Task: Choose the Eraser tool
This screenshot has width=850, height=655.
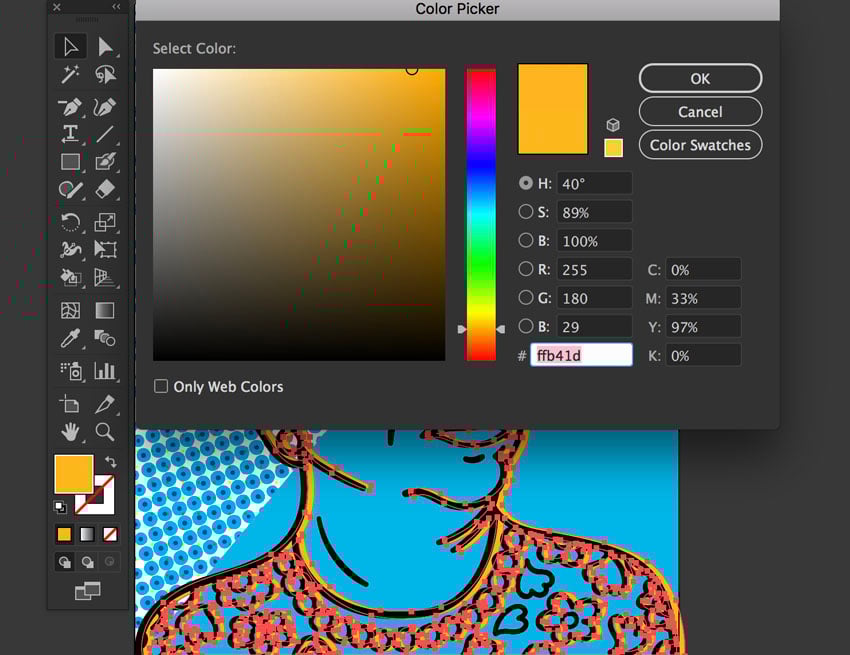Action: coord(105,189)
